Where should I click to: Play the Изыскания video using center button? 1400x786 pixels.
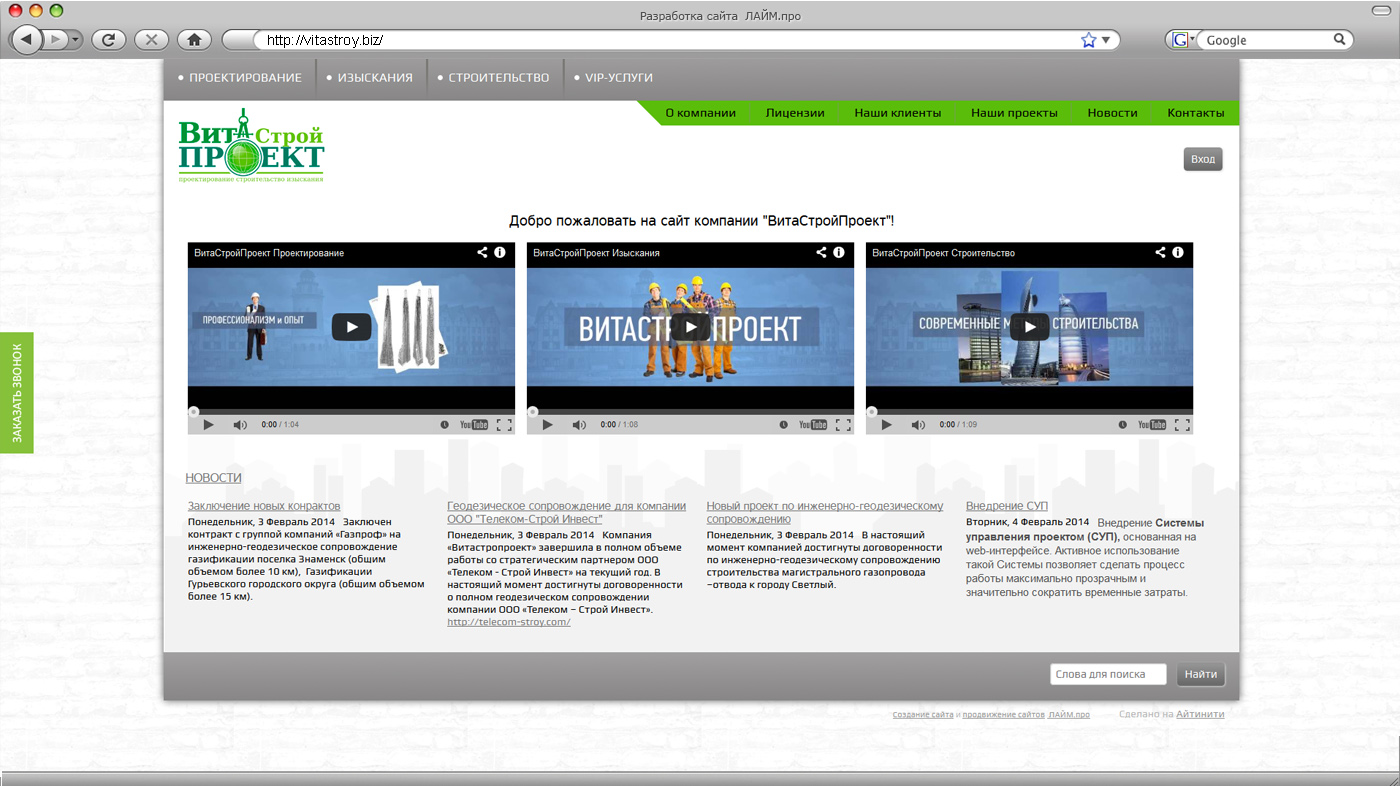(x=690, y=327)
